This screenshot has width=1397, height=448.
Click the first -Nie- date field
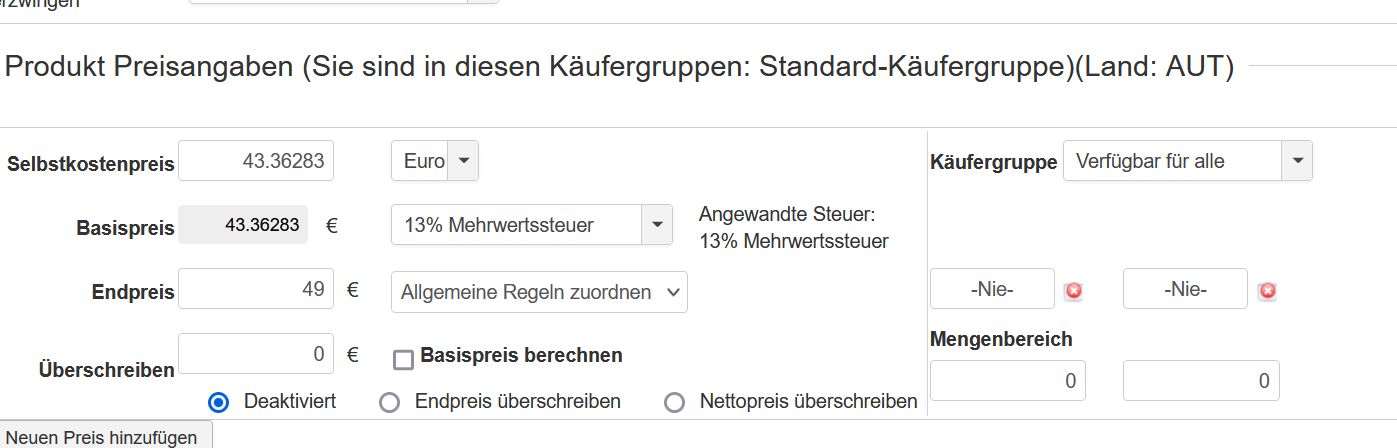click(992, 290)
